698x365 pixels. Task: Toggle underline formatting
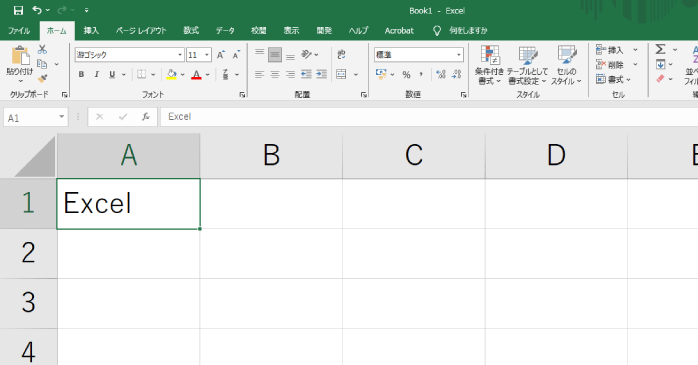tap(112, 74)
